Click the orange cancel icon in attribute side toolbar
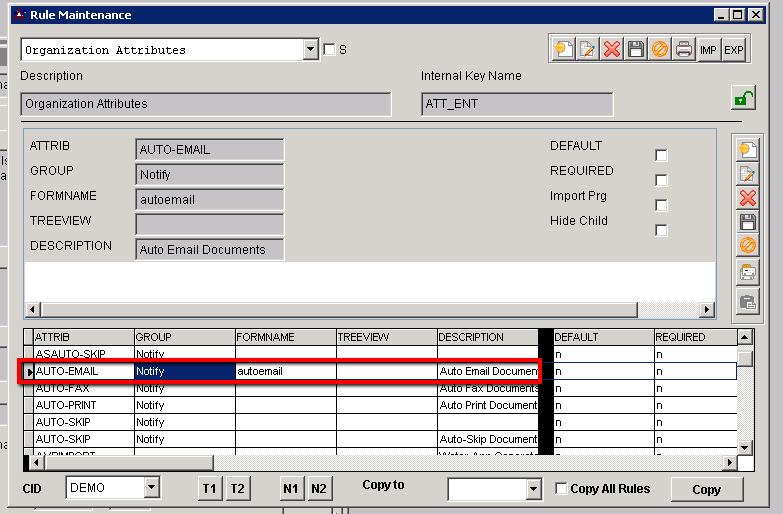 pyautogui.click(x=746, y=246)
